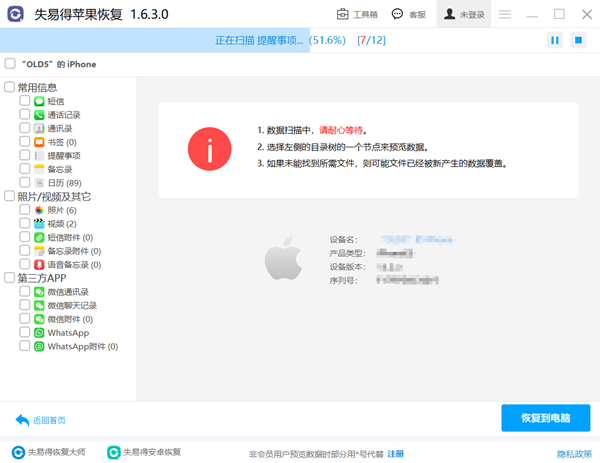Select the 第三方APP category node
The height and width of the screenshot is (463, 600).
(42, 278)
